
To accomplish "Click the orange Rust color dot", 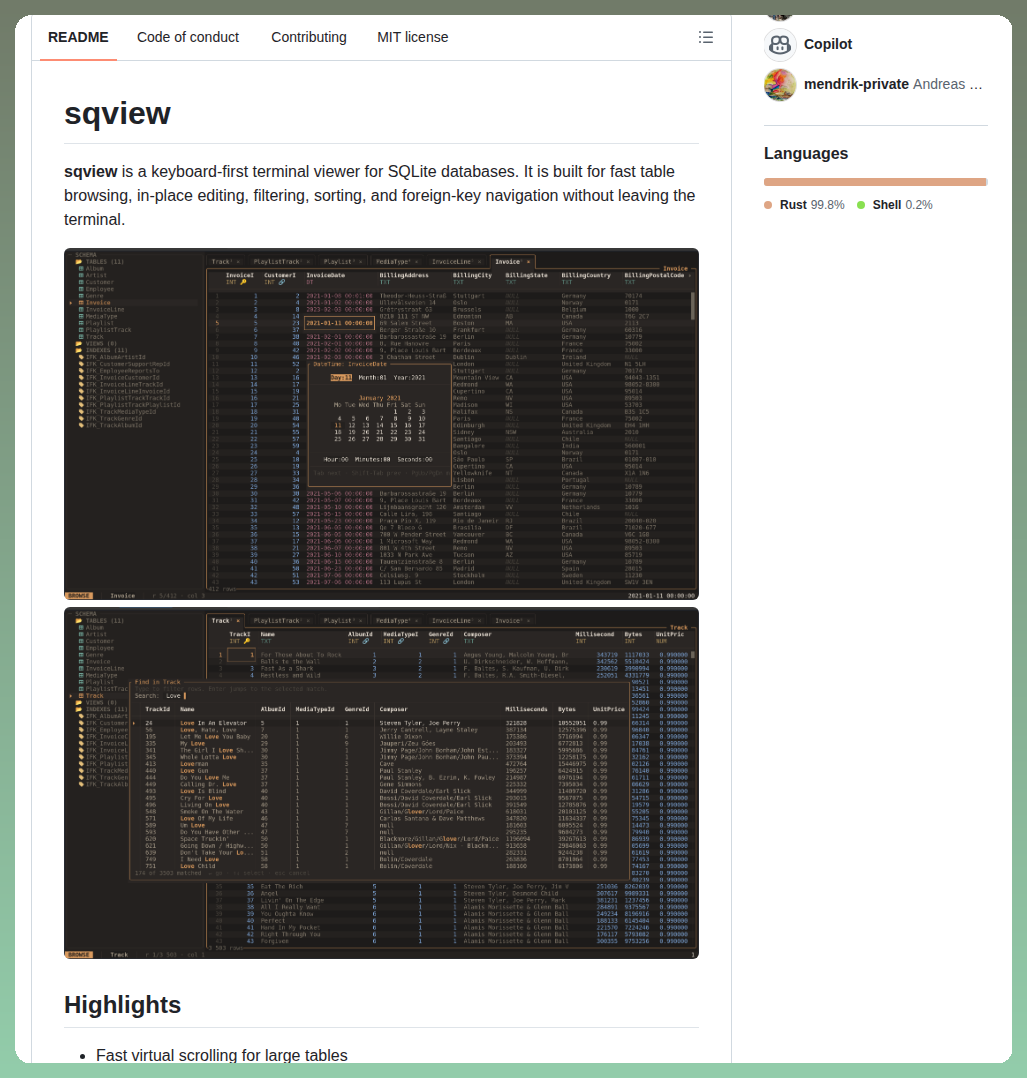I will [x=768, y=205].
